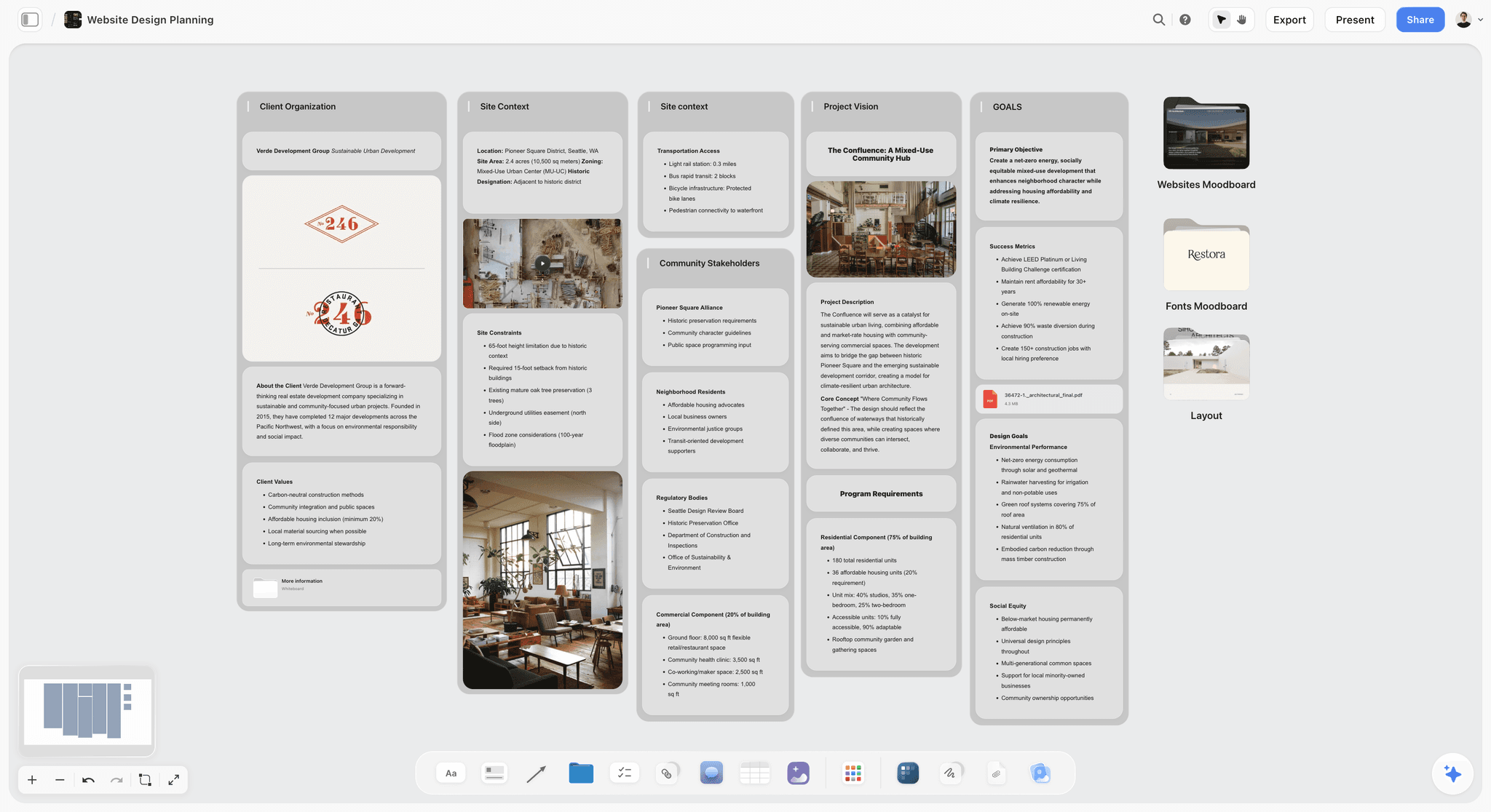Select the freehand scribble drawing tool

pos(951,773)
